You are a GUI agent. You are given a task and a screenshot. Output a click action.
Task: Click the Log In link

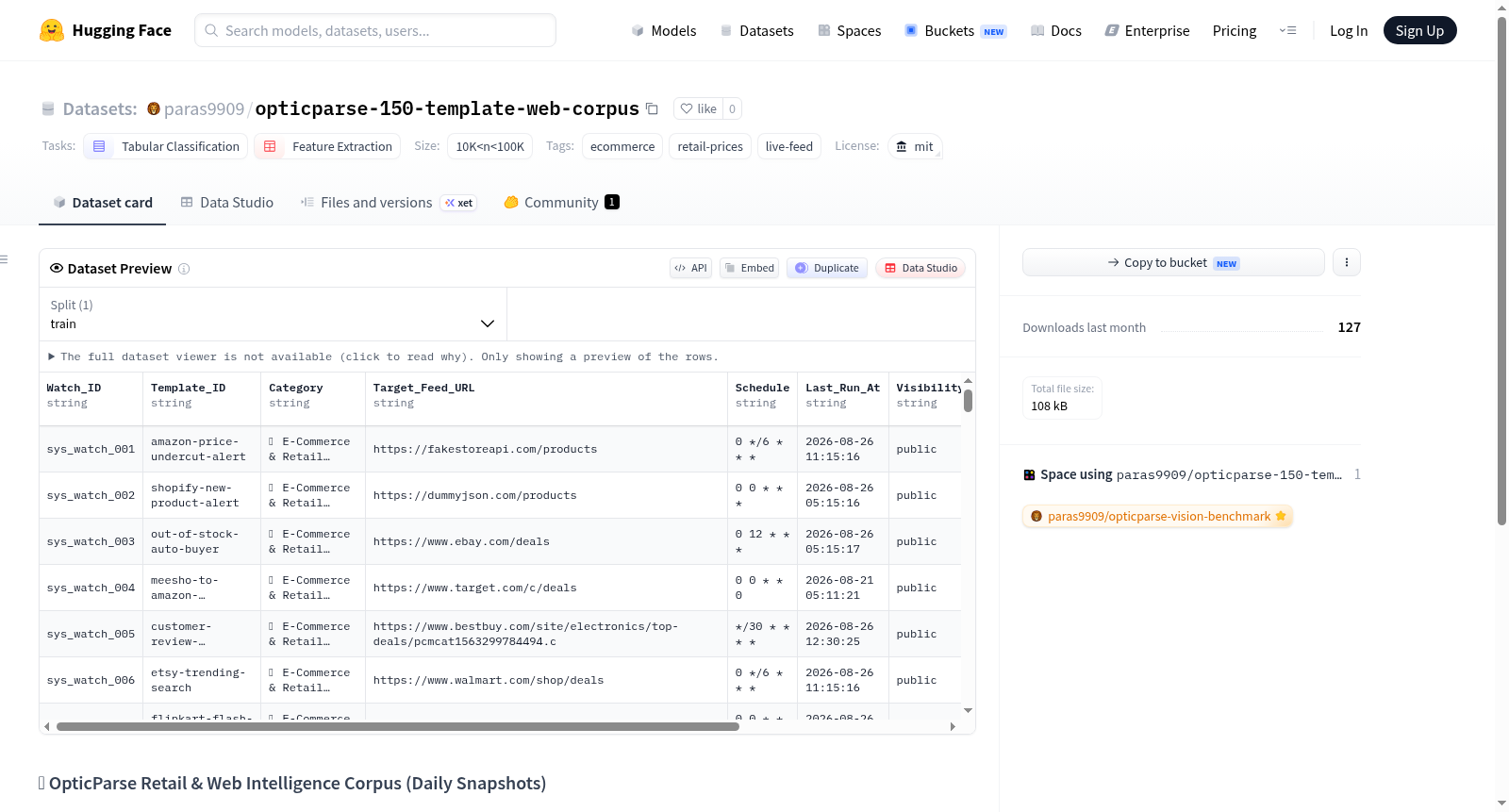click(1349, 30)
